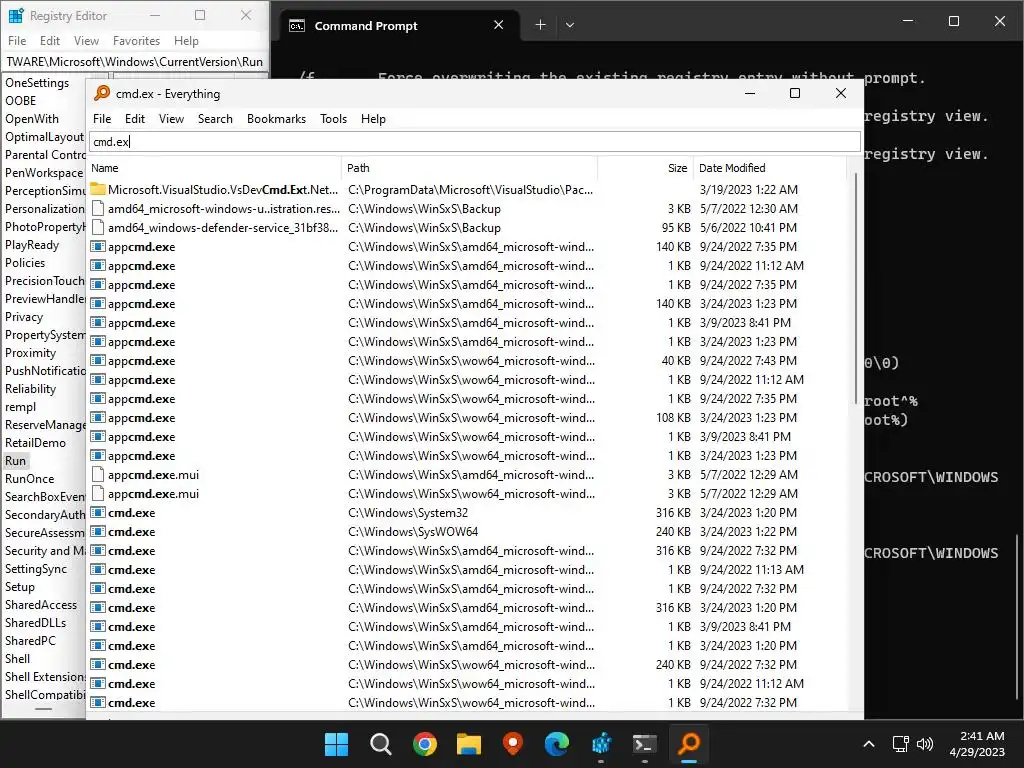The width and height of the screenshot is (1024, 768).
Task: Launch Google Chrome from the taskbar
Action: [x=424, y=743]
